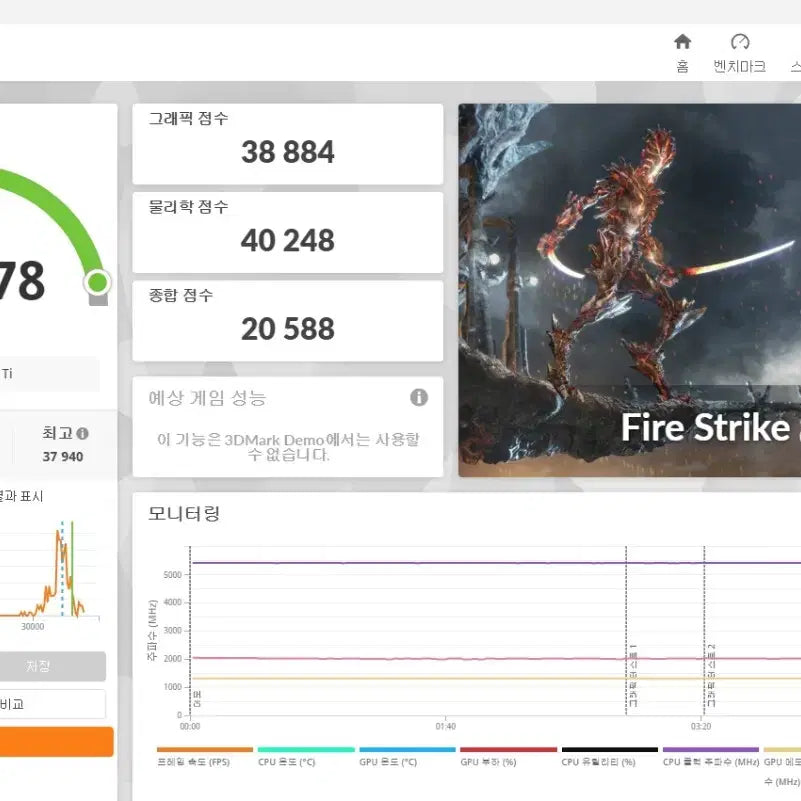Screen dimensions: 801x801
Task: Click the green gauge end knob
Action: (97, 282)
